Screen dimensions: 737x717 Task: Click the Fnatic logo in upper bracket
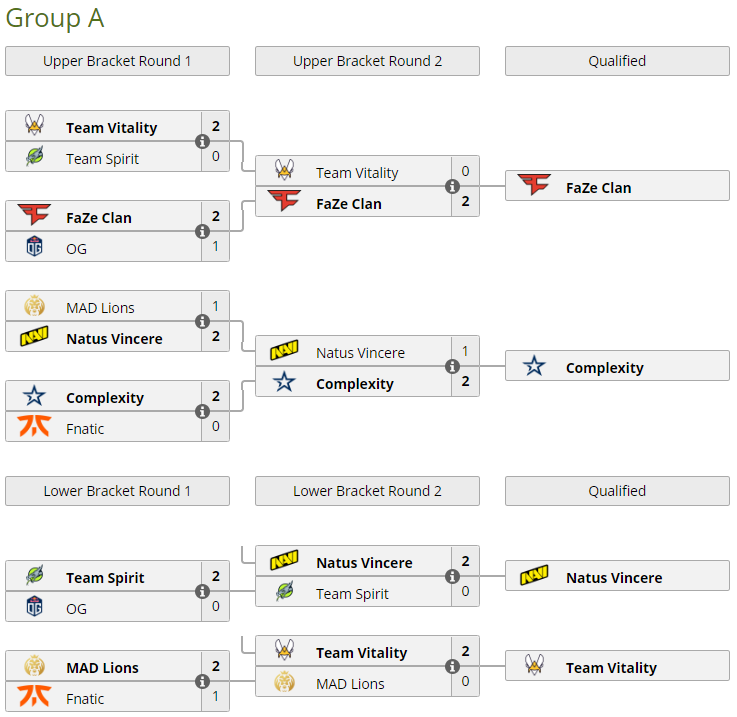pos(34,428)
